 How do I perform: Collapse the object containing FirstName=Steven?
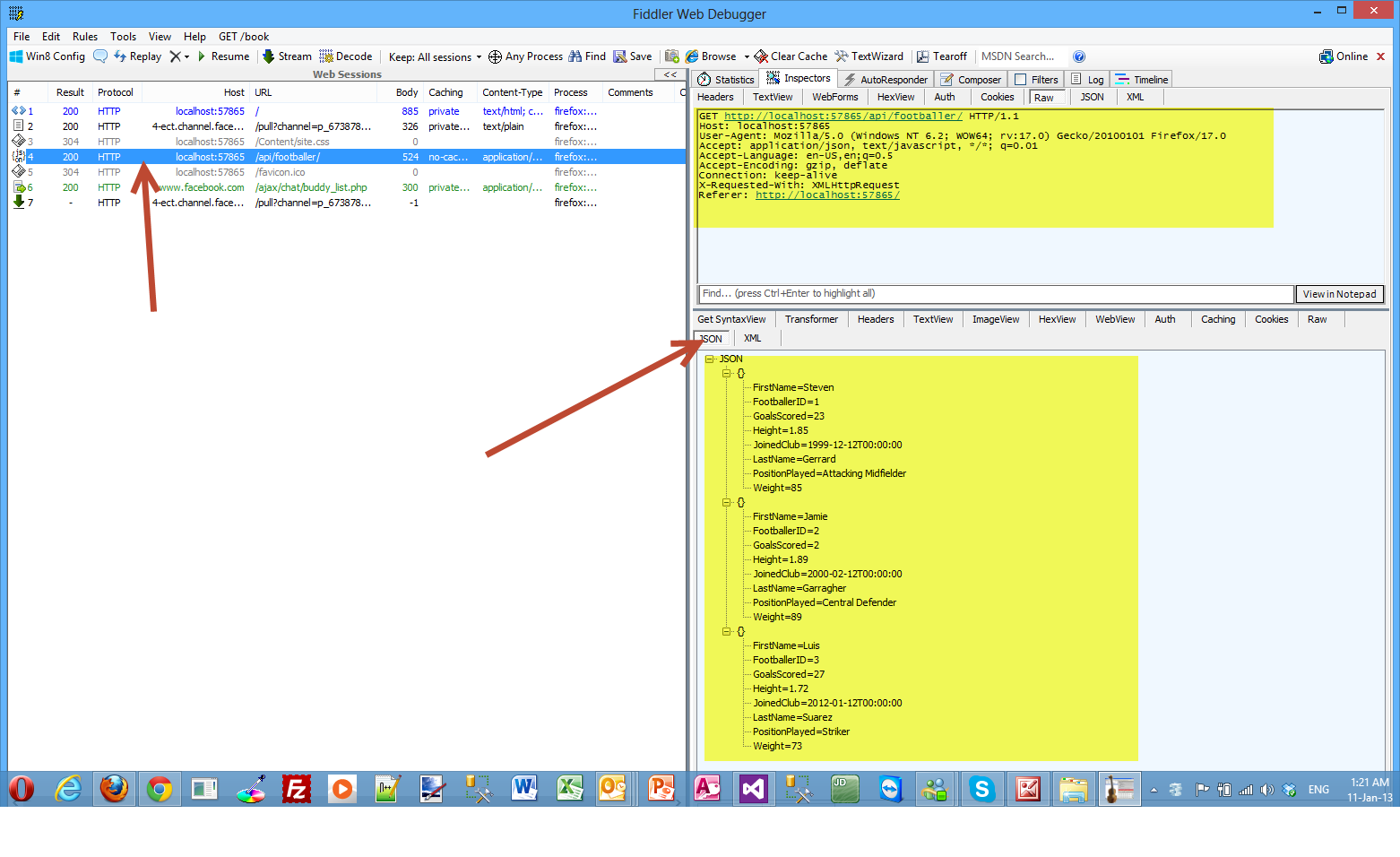coord(727,373)
